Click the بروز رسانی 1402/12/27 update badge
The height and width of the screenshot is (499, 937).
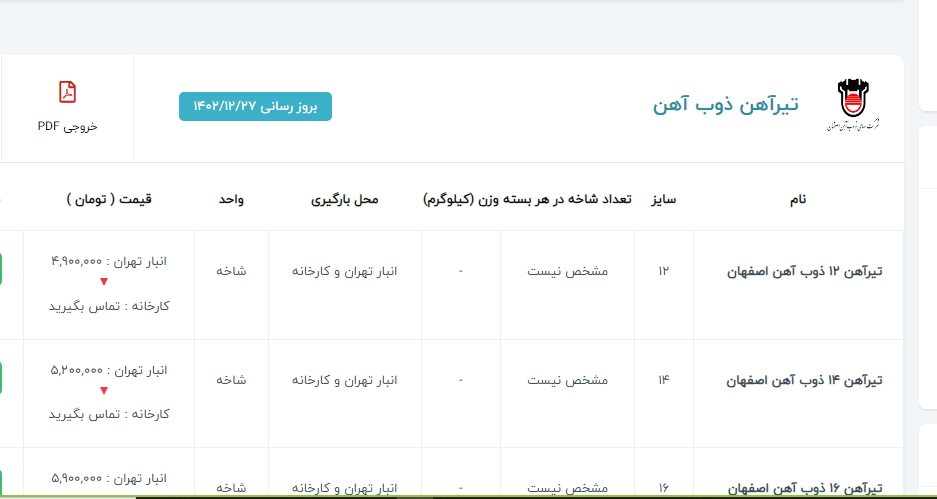(x=255, y=106)
